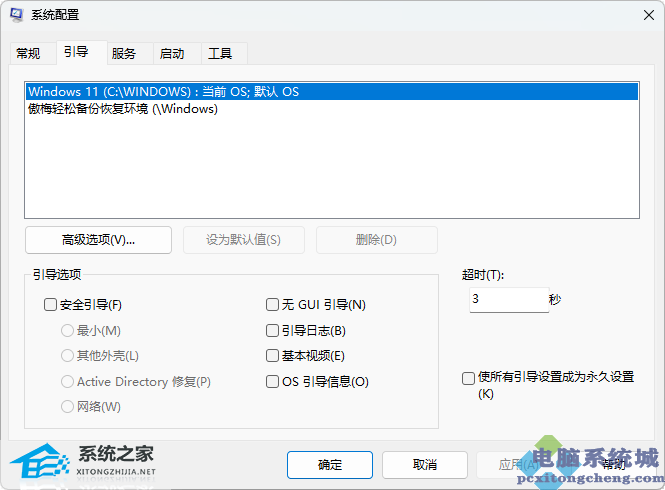Click the 取消 button
665x490 pixels.
coord(425,465)
